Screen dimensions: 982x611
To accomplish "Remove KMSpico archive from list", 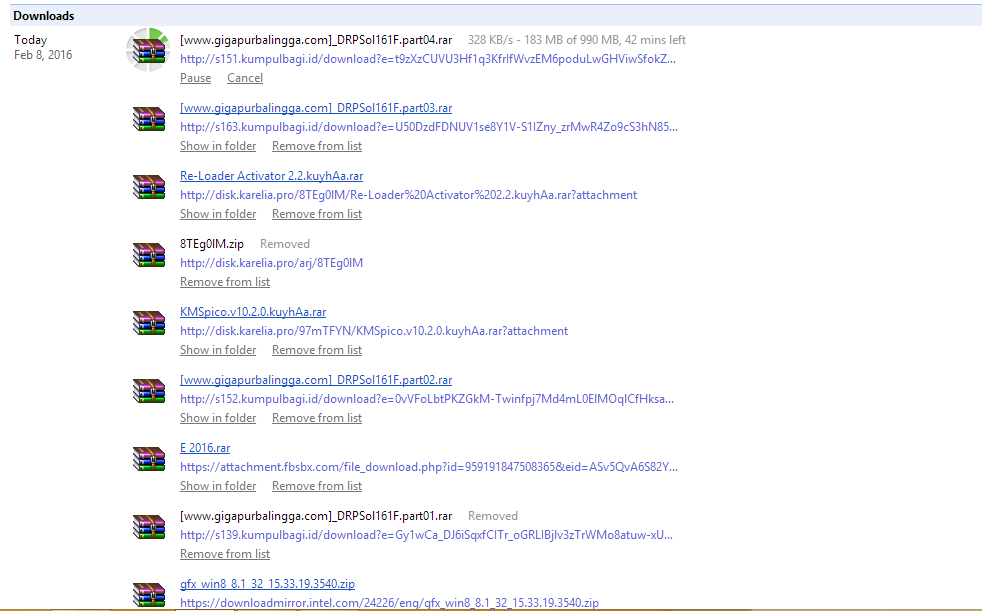I will coord(317,350).
